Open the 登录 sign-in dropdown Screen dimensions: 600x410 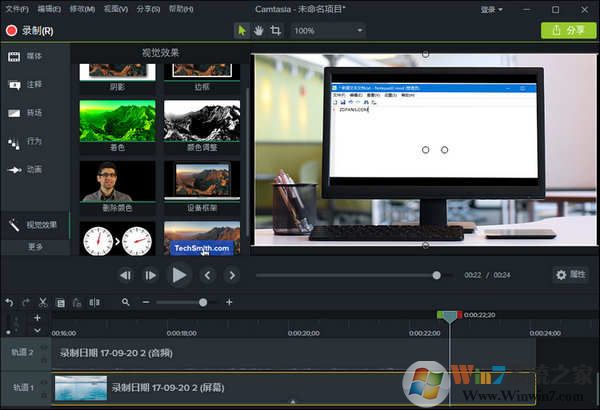point(491,10)
